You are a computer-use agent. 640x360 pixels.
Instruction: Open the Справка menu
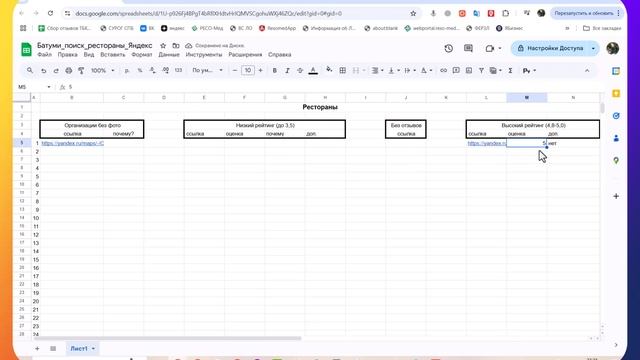click(280, 55)
